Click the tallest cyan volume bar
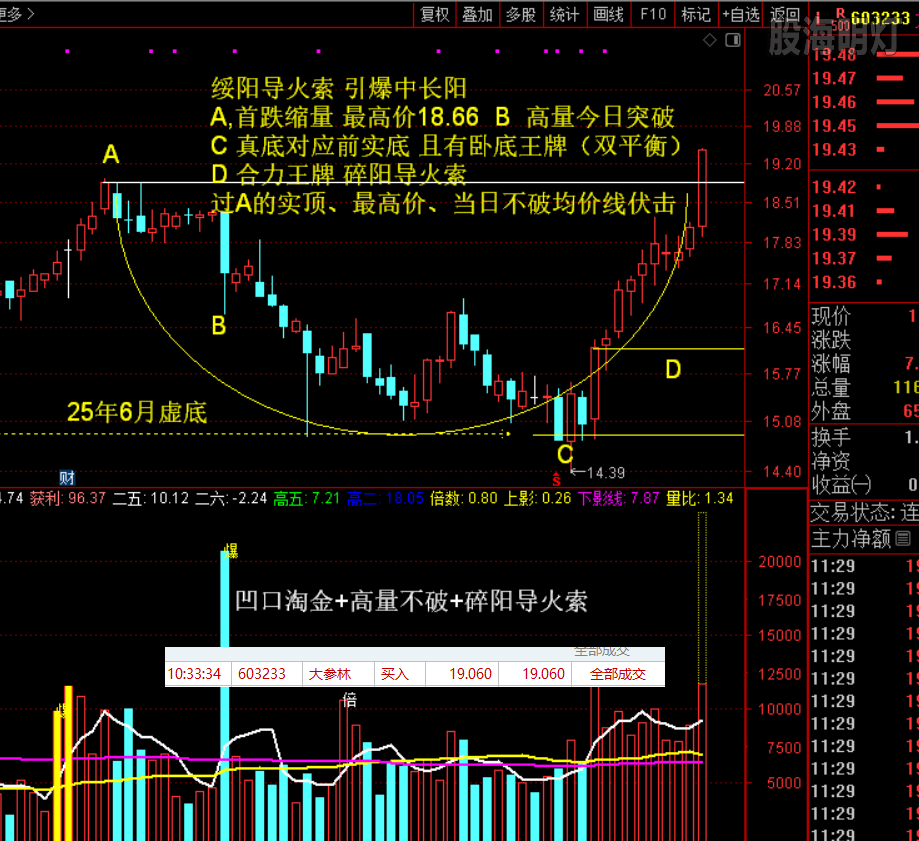 coord(225,696)
